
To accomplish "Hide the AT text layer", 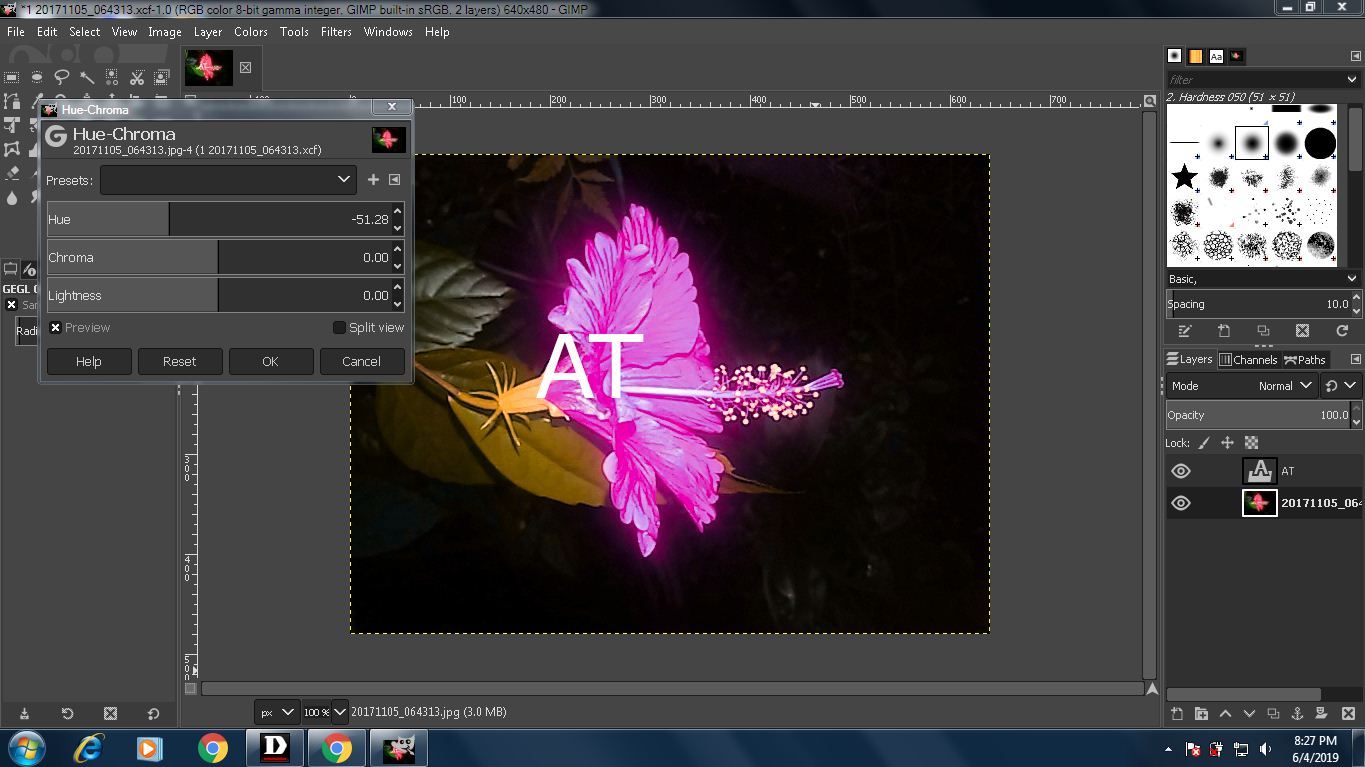I will (x=1181, y=471).
